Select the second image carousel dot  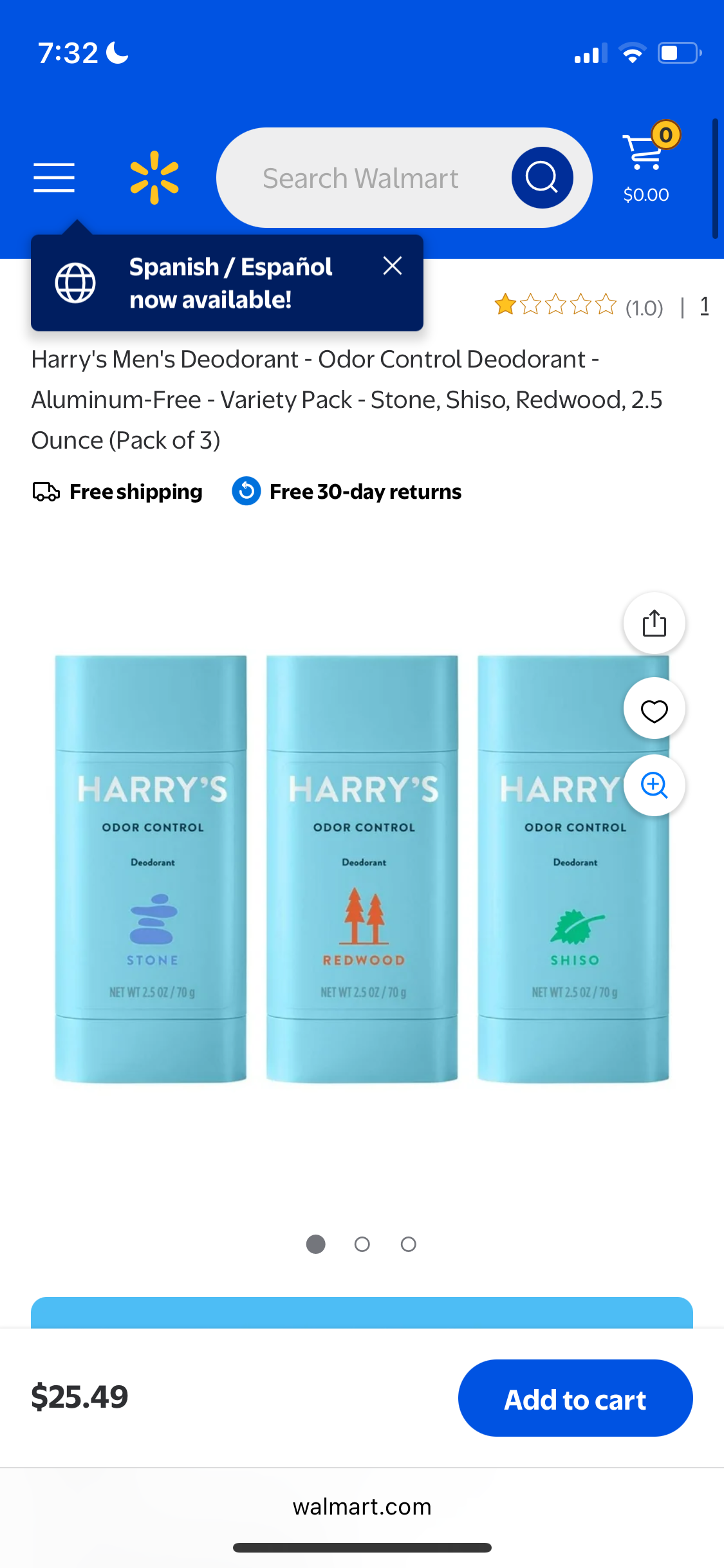point(362,1244)
